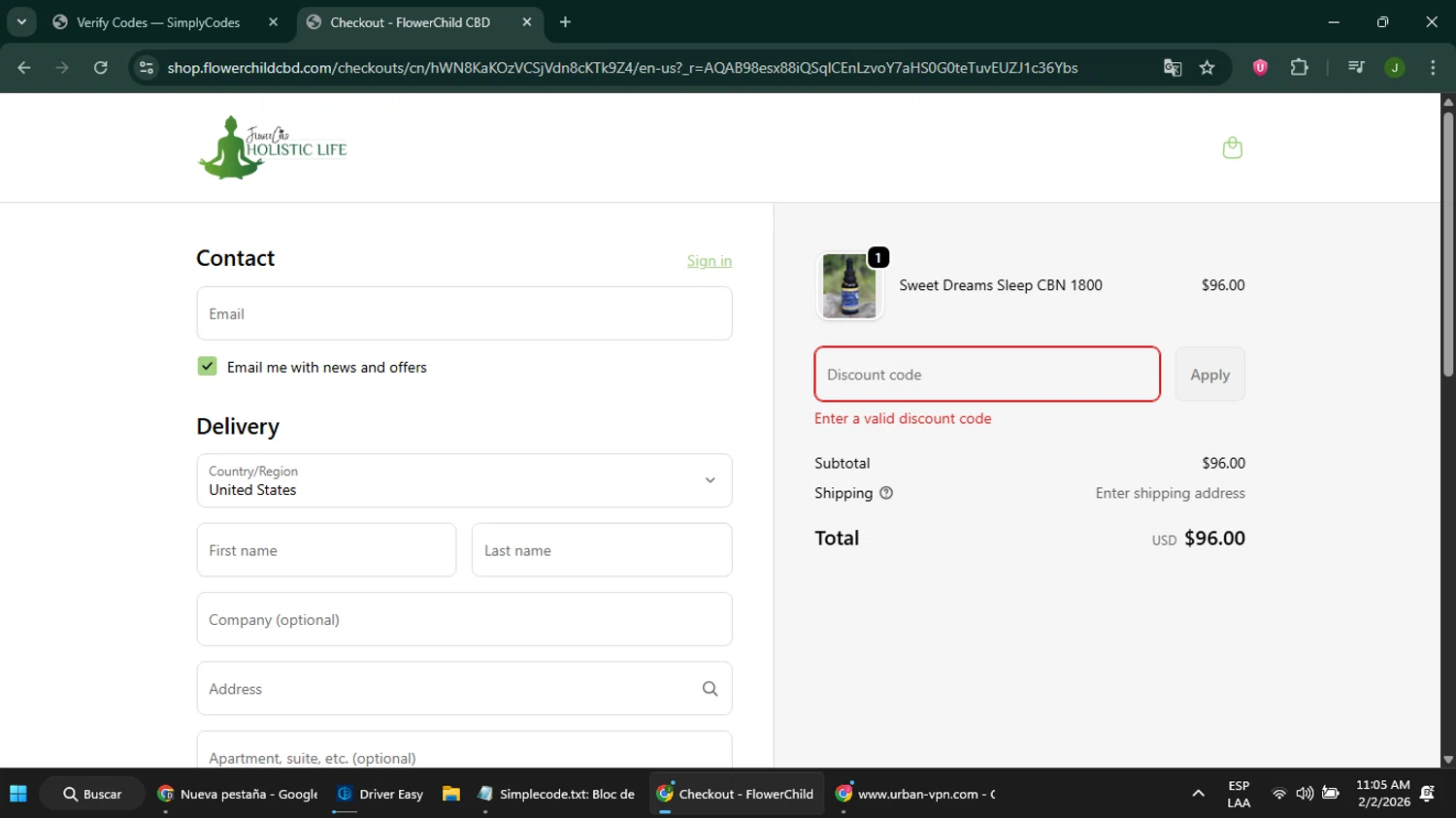Click the Discount code field
The image size is (1456, 818).
pos(987,375)
